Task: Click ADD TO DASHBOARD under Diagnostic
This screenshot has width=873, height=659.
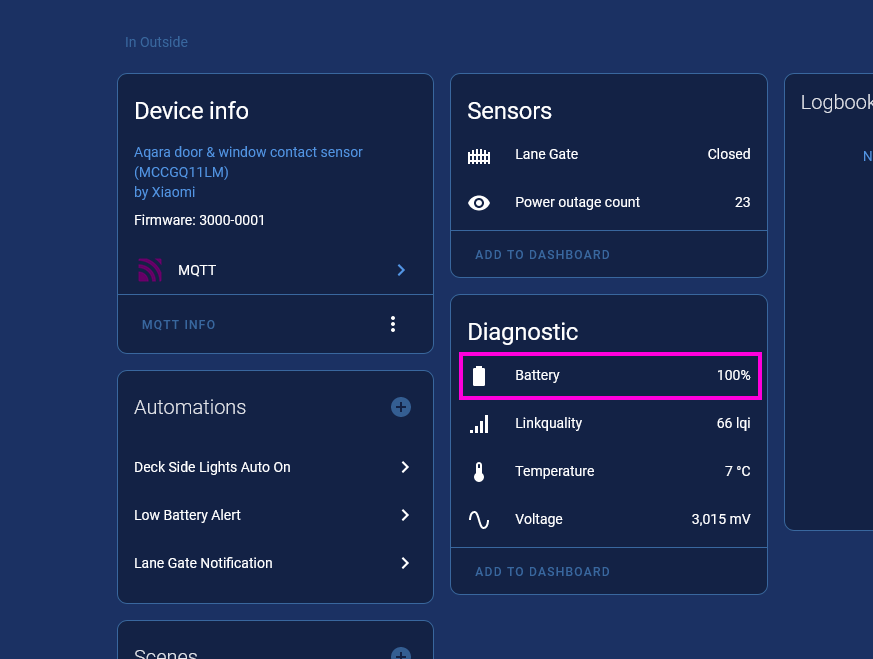Action: click(x=542, y=572)
